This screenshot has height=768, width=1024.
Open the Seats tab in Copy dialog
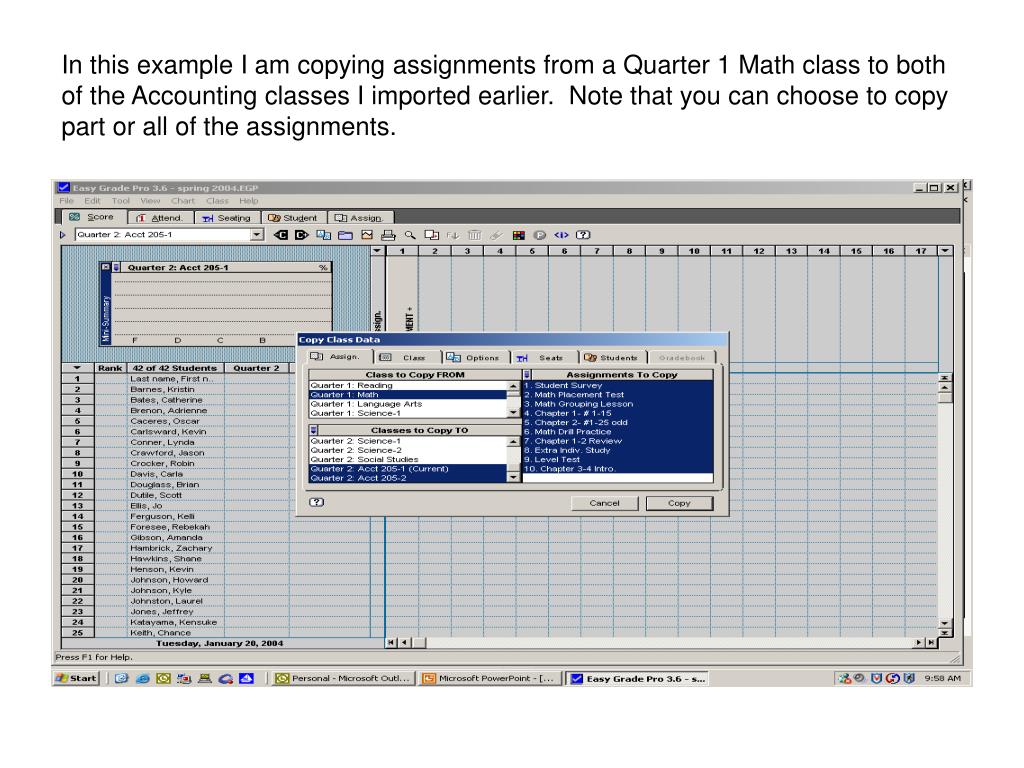(x=543, y=358)
